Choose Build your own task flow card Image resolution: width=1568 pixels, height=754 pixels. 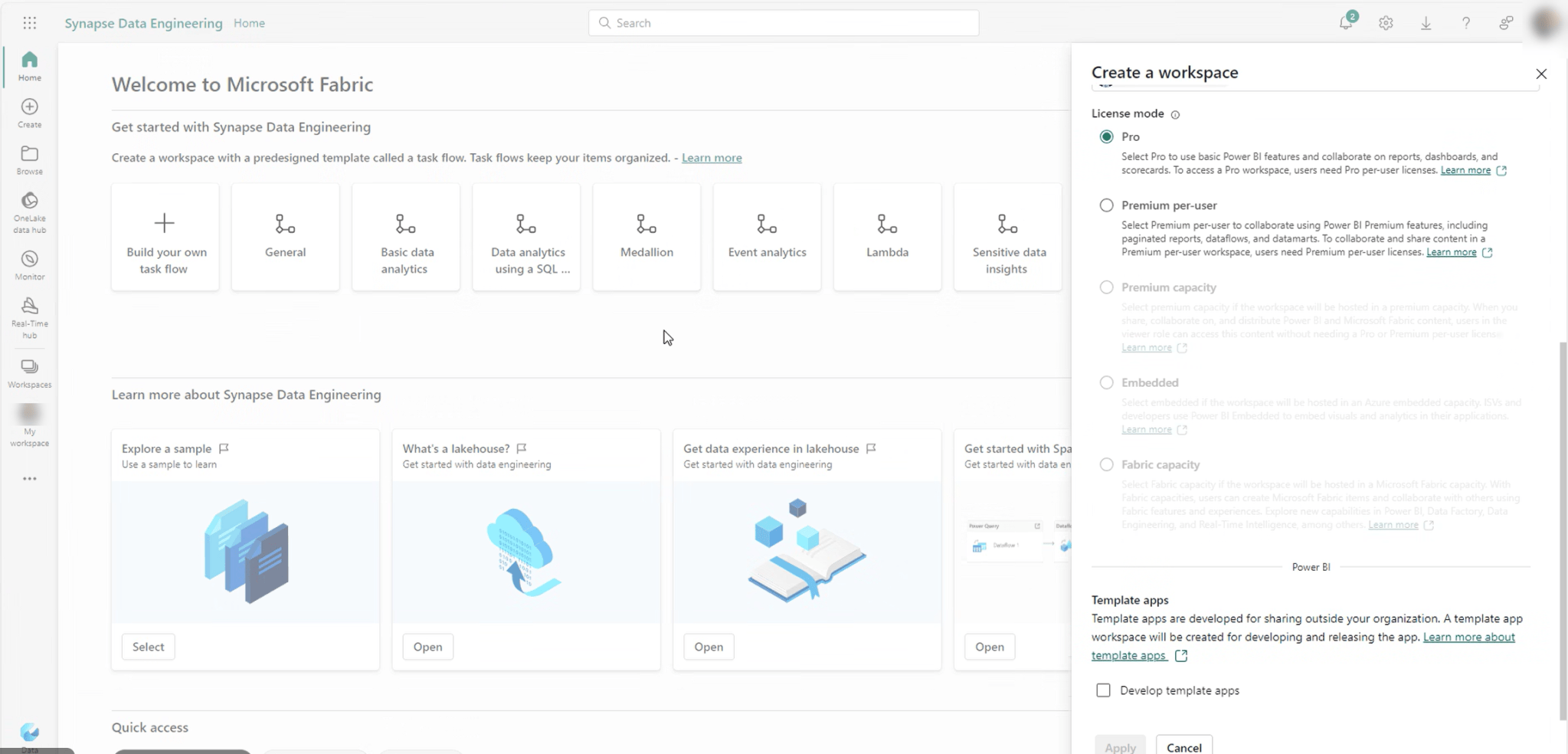pyautogui.click(x=165, y=237)
